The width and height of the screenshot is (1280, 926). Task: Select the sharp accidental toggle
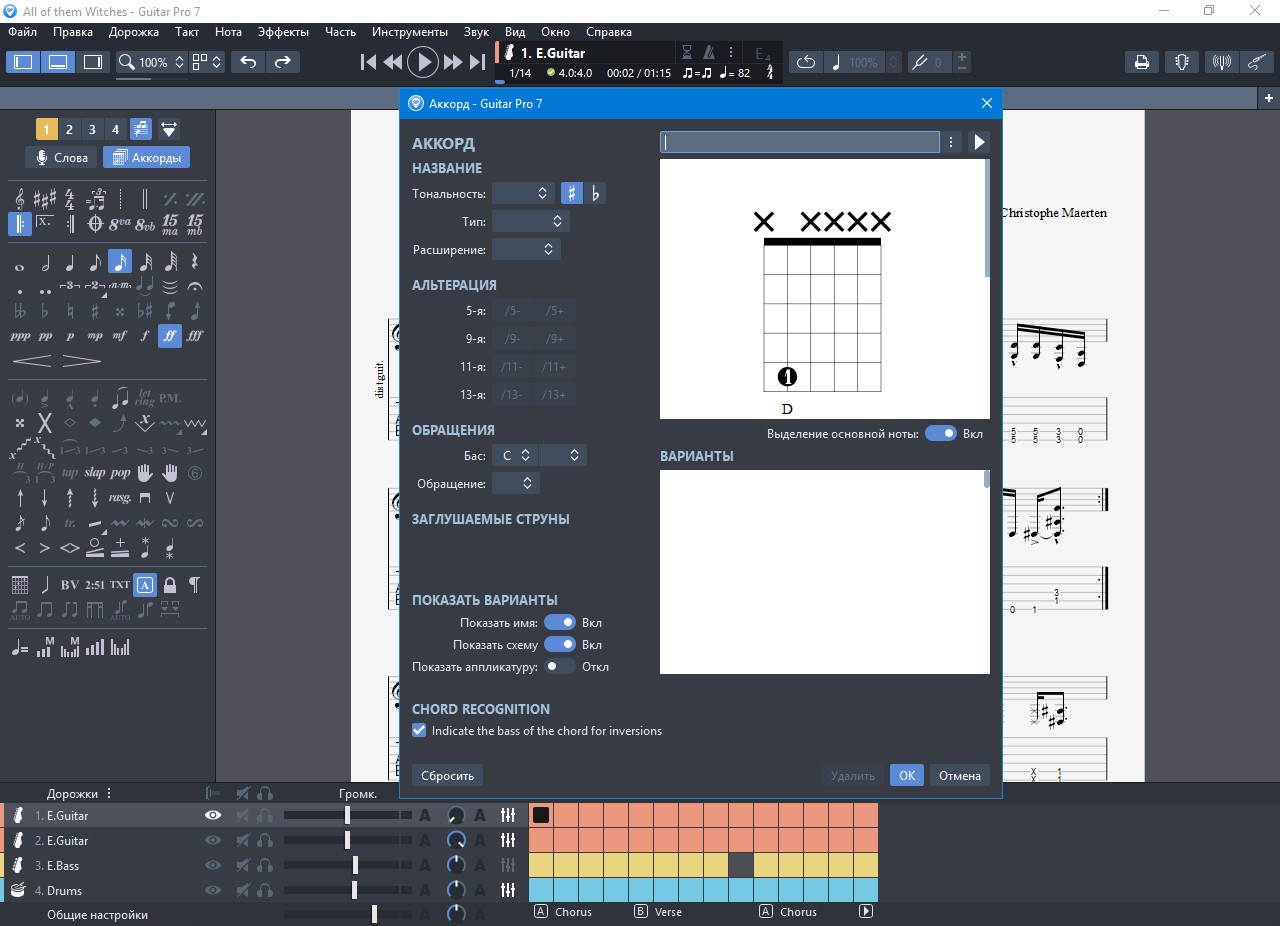pyautogui.click(x=571, y=193)
